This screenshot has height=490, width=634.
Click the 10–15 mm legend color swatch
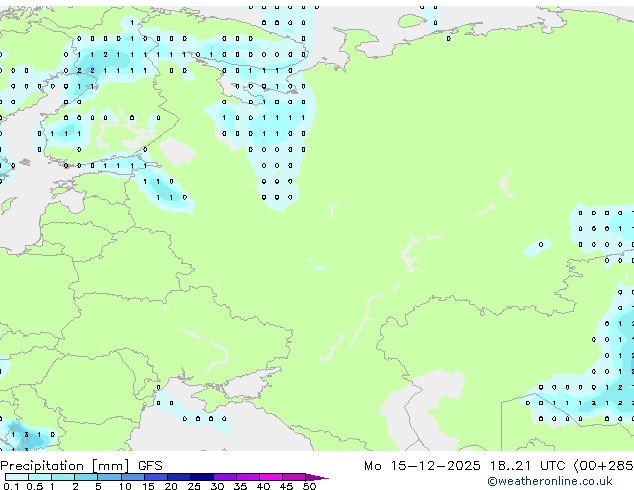133,477
